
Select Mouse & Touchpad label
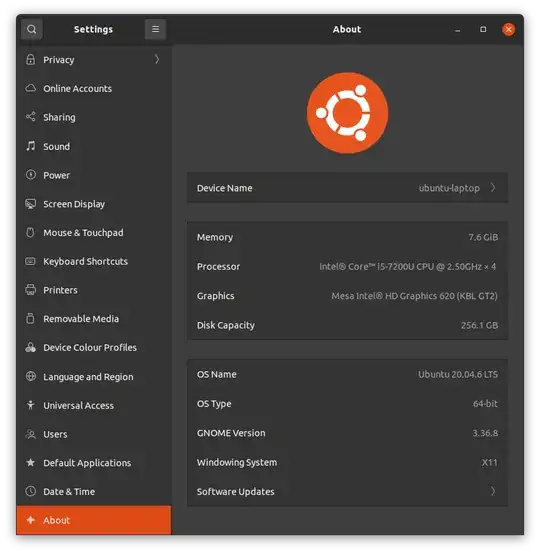pyautogui.click(x=83, y=232)
